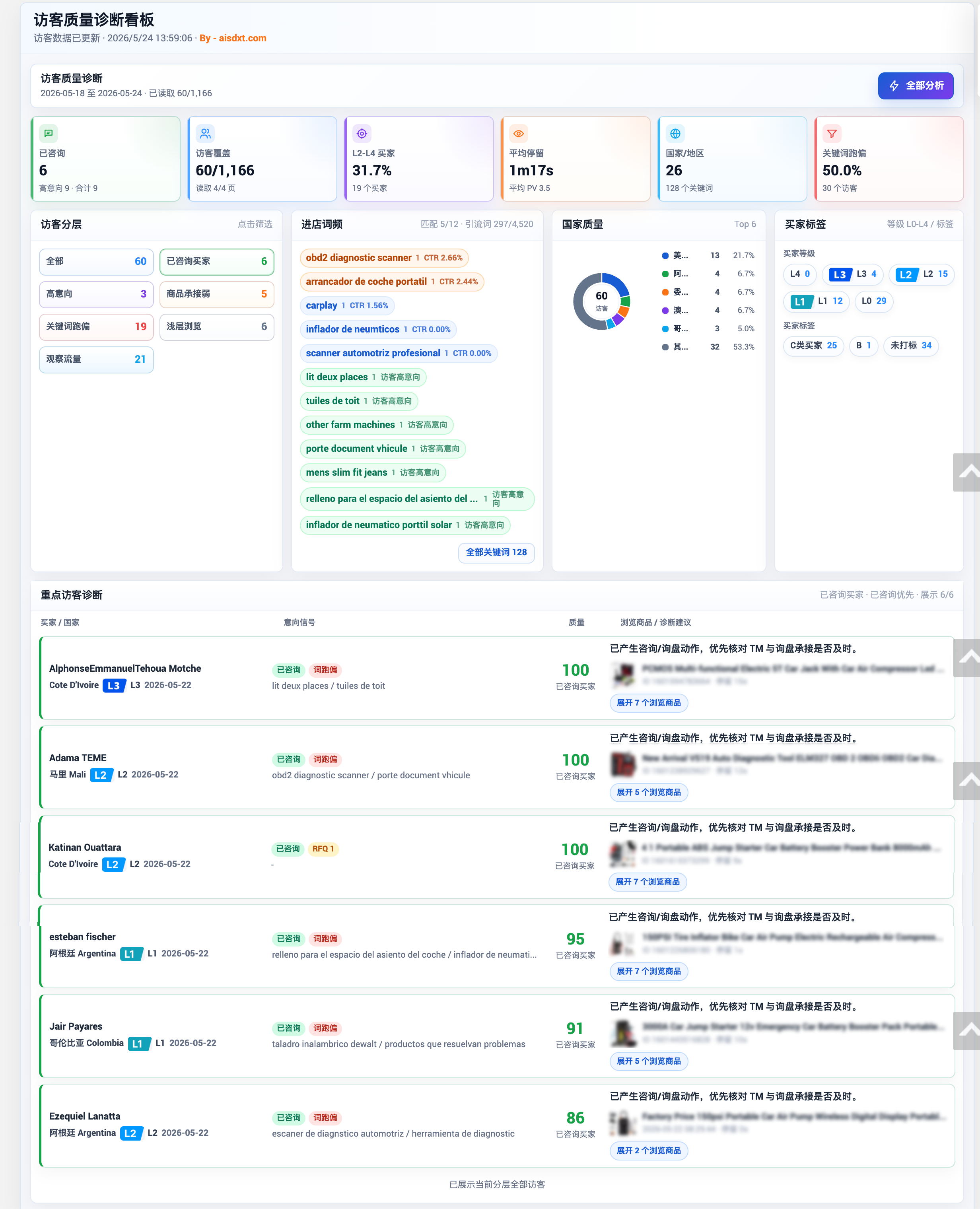The image size is (980, 1209).
Task: Select the C类买家 buyer tag
Action: (813, 346)
